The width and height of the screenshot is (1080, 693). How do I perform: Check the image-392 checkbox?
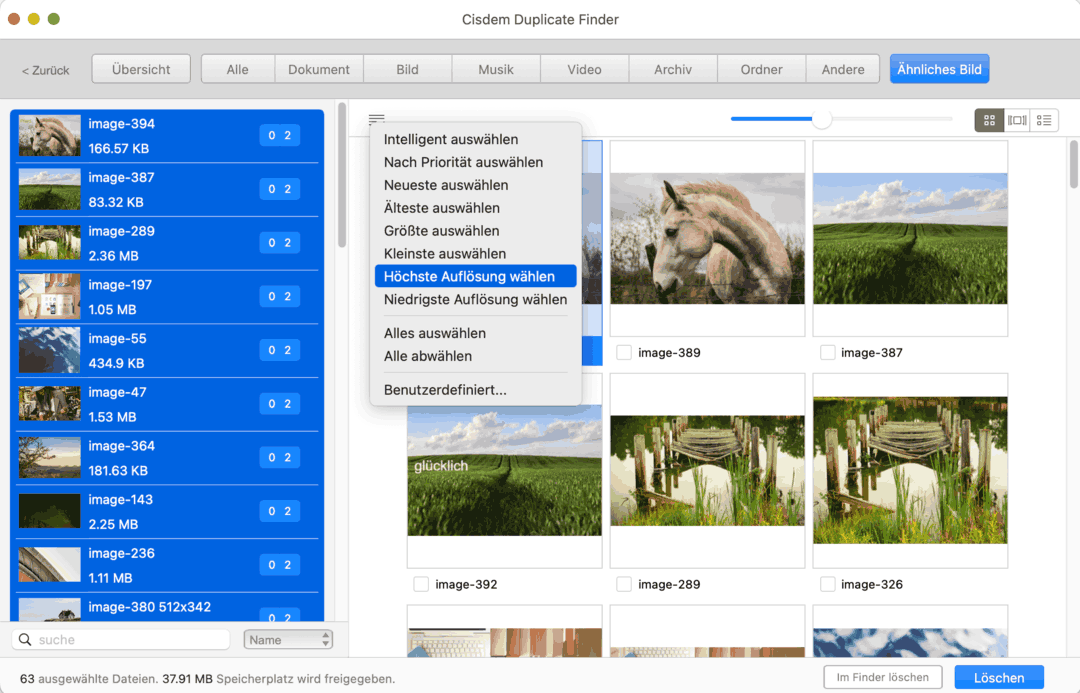click(421, 584)
